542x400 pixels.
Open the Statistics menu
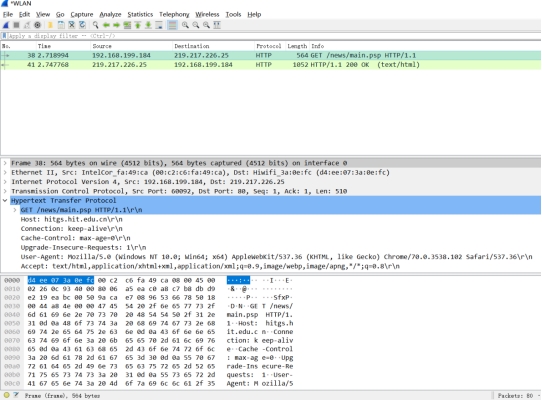pos(140,14)
